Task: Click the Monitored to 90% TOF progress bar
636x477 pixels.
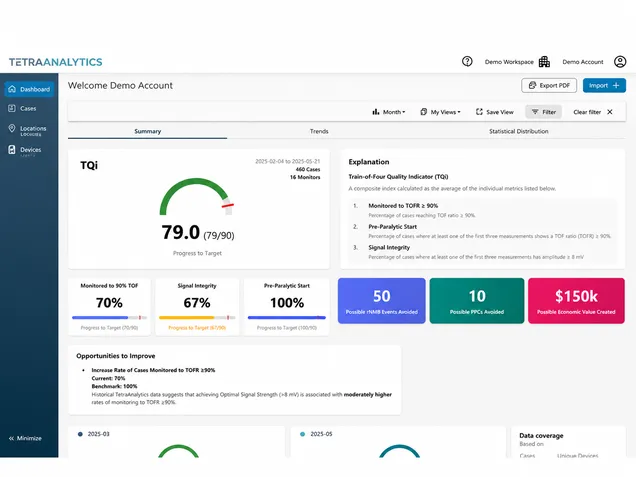Action: pos(110,318)
